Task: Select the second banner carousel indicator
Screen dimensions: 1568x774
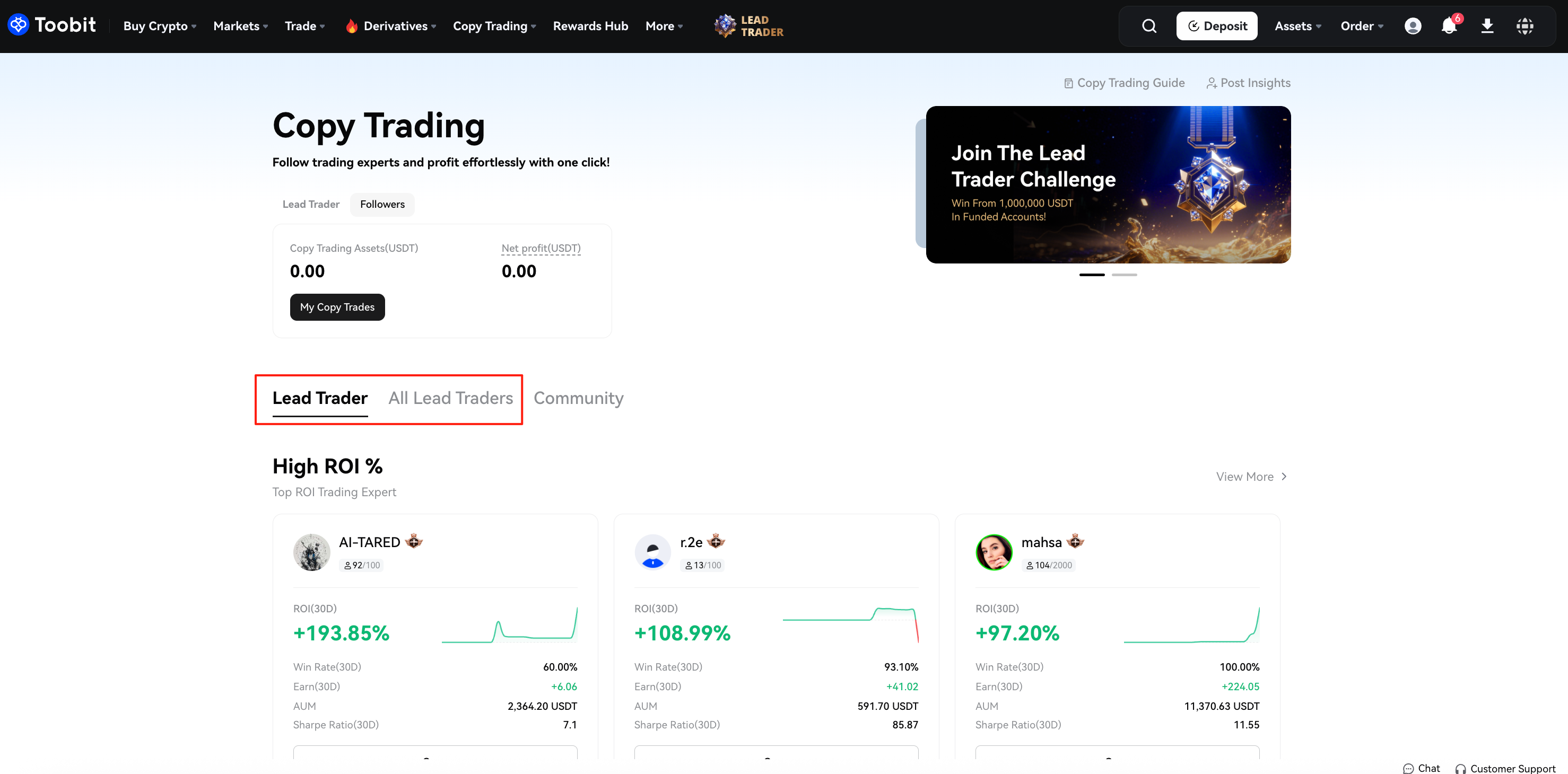Action: point(1123,275)
